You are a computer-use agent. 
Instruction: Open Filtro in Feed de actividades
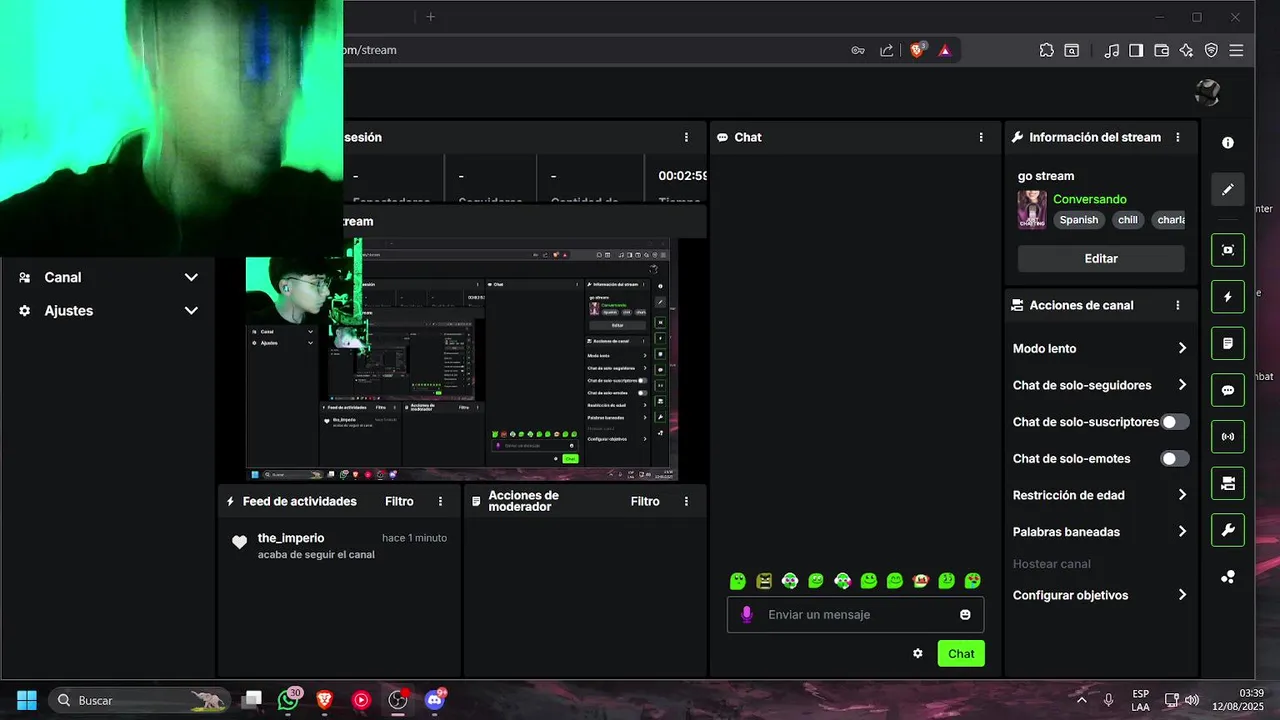pyautogui.click(x=399, y=501)
